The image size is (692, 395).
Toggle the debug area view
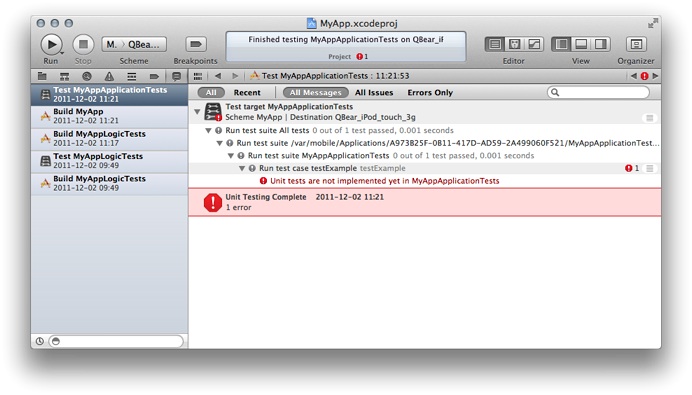pyautogui.click(x=581, y=44)
